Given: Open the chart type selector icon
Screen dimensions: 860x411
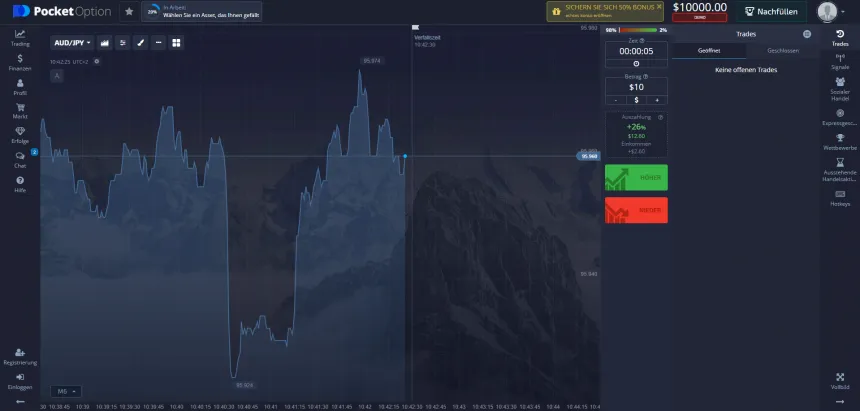Looking at the screenshot, I should pyautogui.click(x=104, y=43).
